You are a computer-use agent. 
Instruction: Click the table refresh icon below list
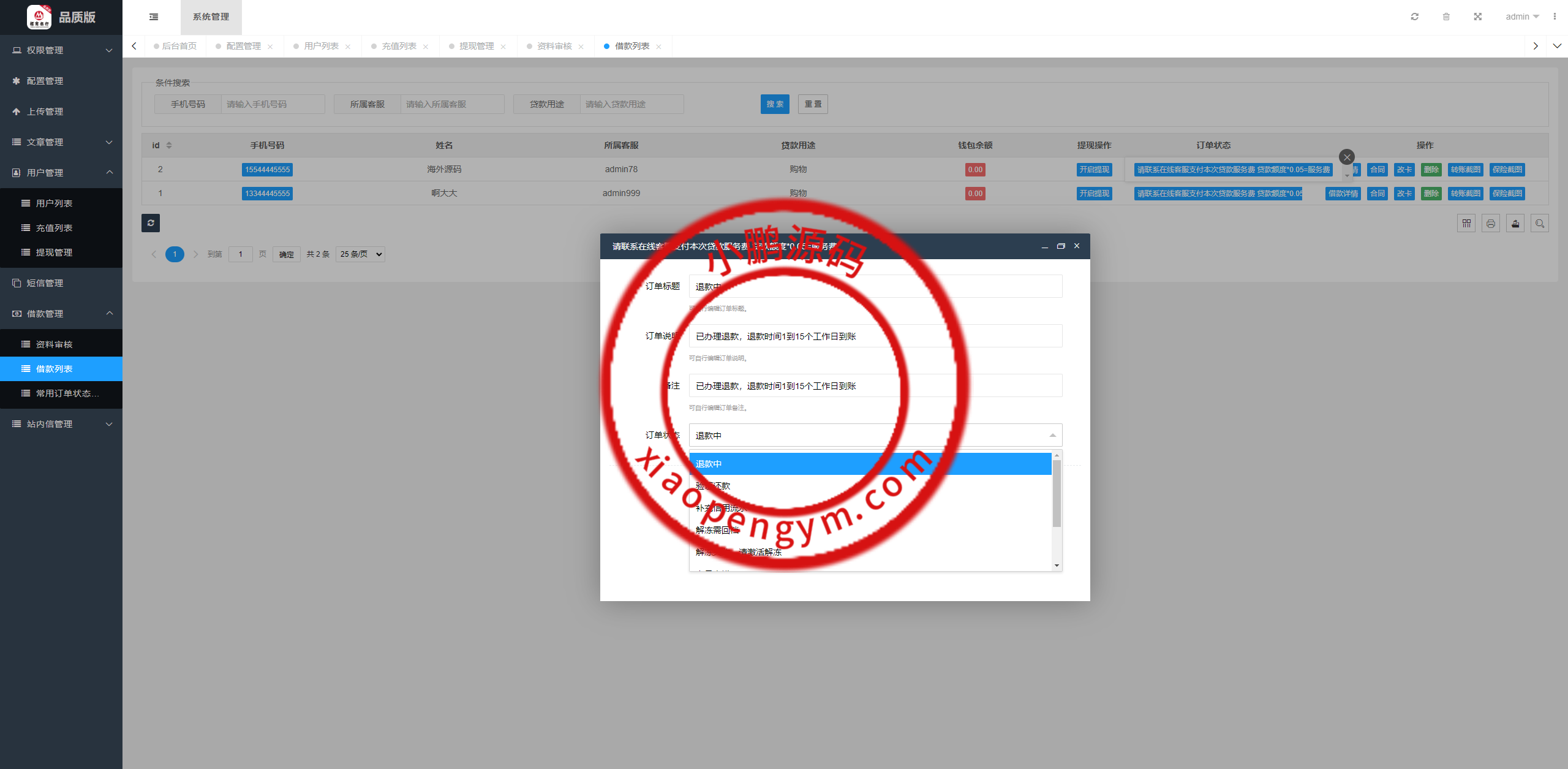pos(151,223)
